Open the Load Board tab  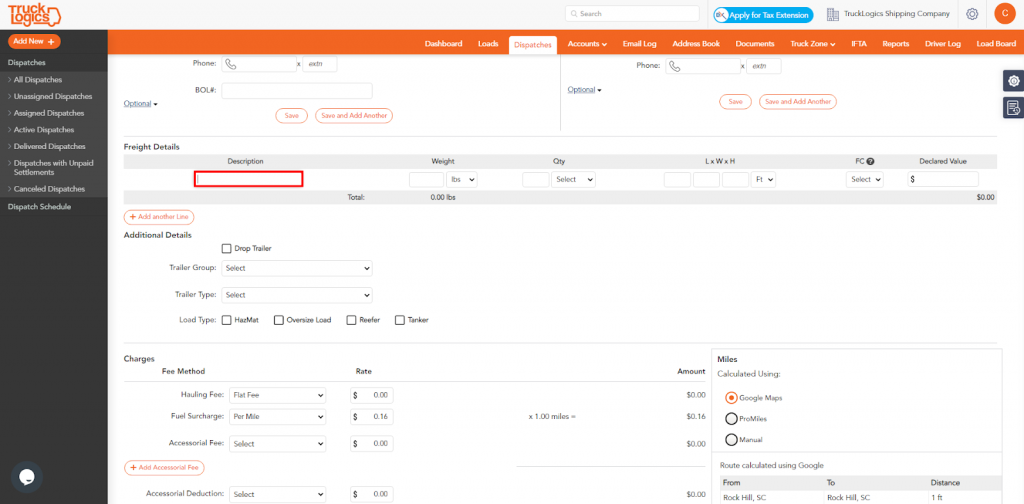pos(996,44)
